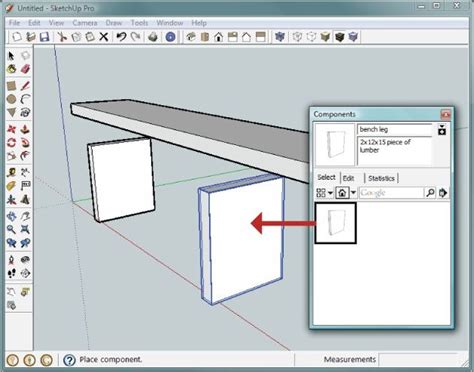
Task: Click the Print icon in toolbar
Action: (x=153, y=36)
